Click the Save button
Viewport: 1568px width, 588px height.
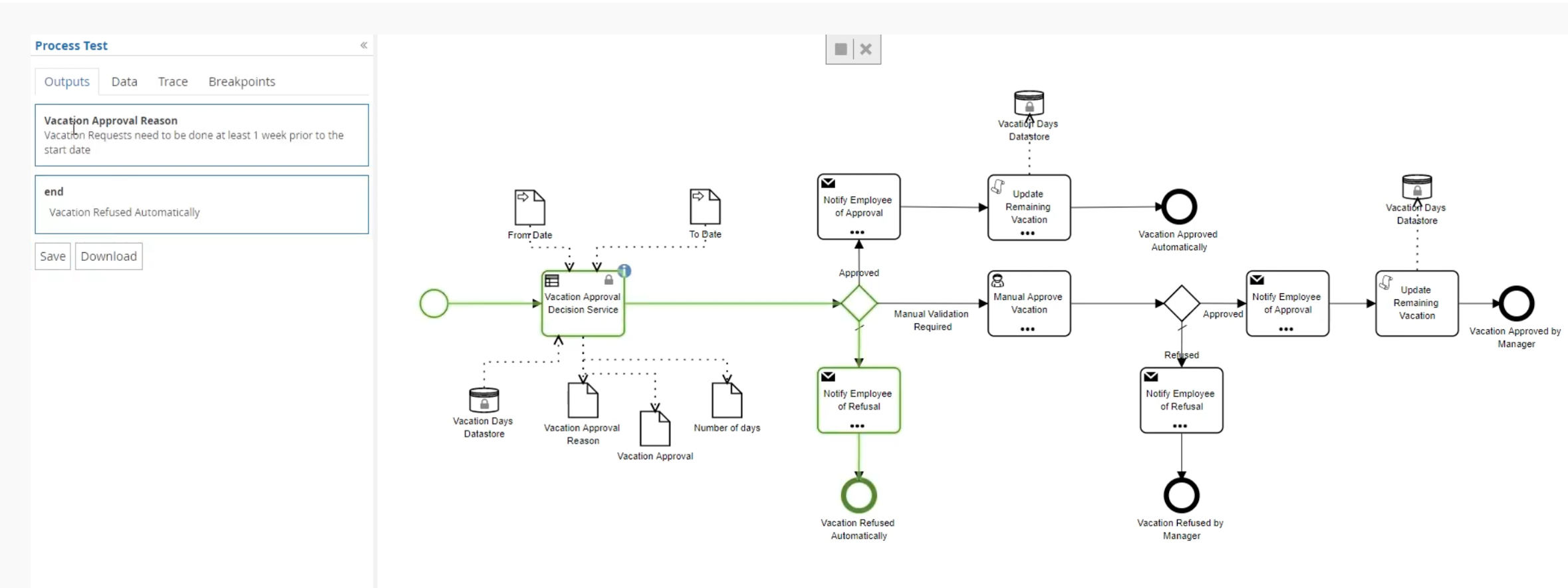click(53, 256)
